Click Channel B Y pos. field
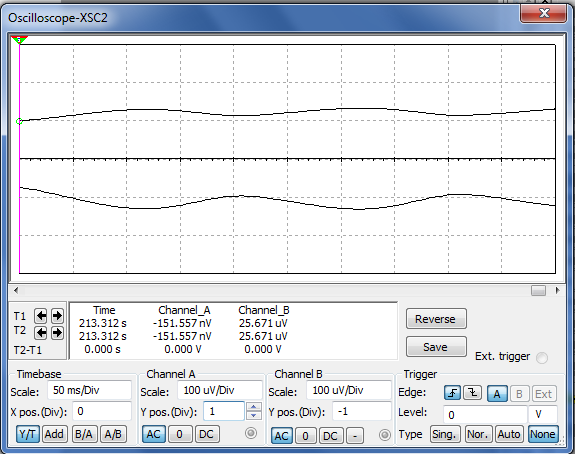Viewport: 575px width, 454px height. click(x=362, y=411)
